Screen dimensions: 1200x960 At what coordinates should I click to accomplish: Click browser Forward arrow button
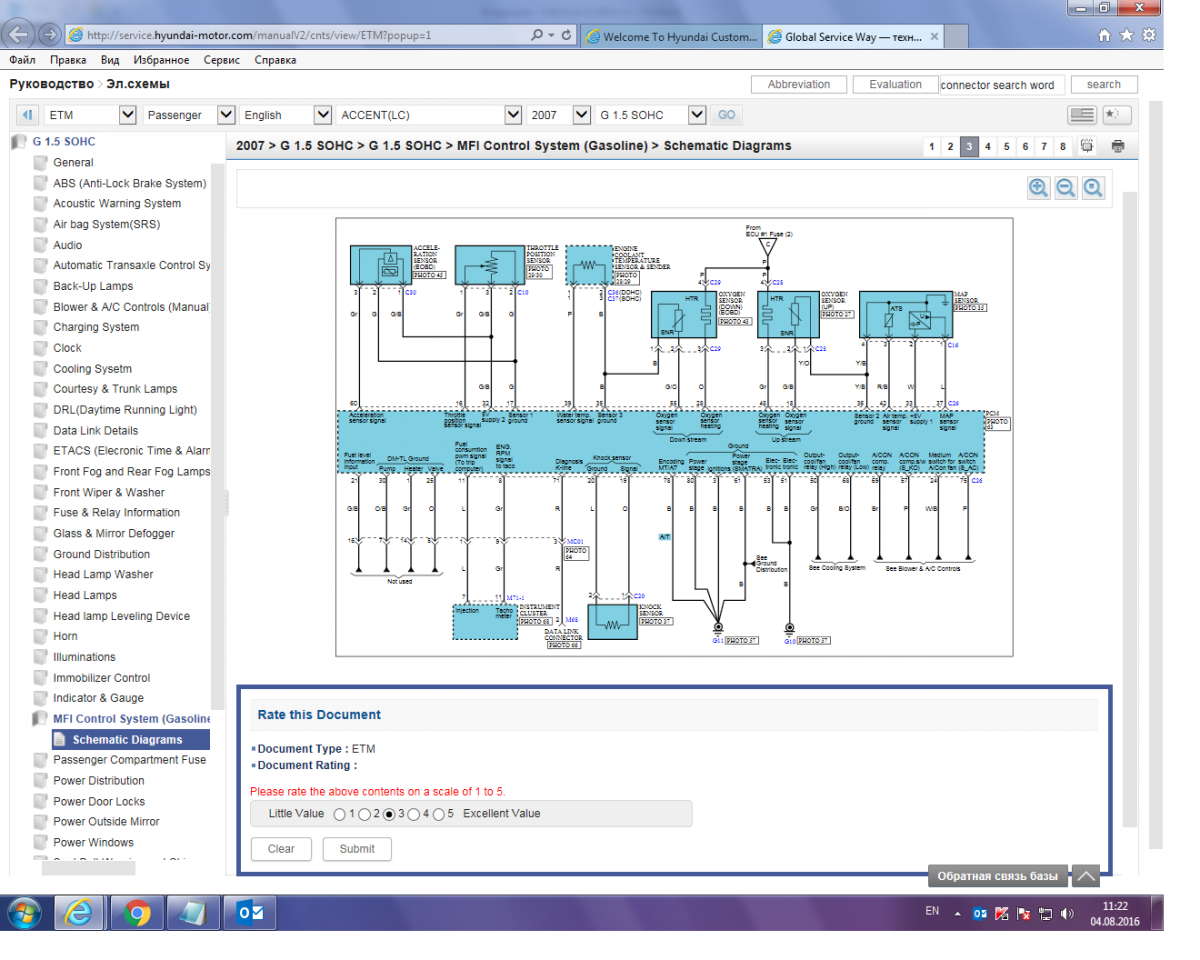(49, 35)
